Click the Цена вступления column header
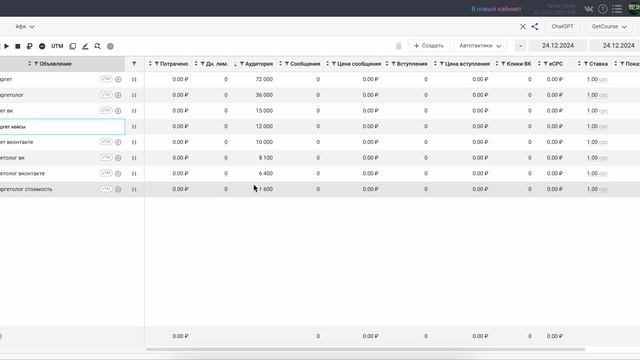This screenshot has height=360, width=640. (467, 64)
